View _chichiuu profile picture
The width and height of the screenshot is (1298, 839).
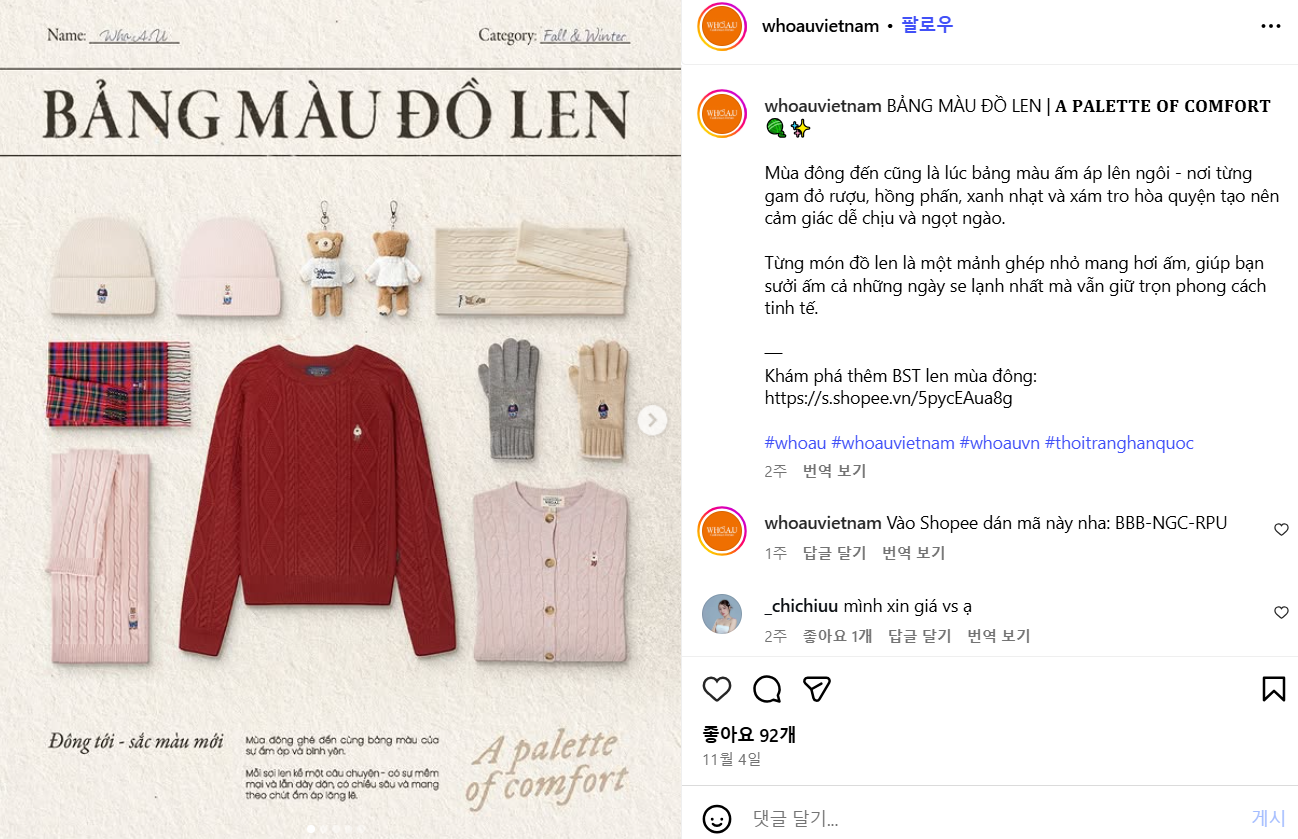pos(722,614)
